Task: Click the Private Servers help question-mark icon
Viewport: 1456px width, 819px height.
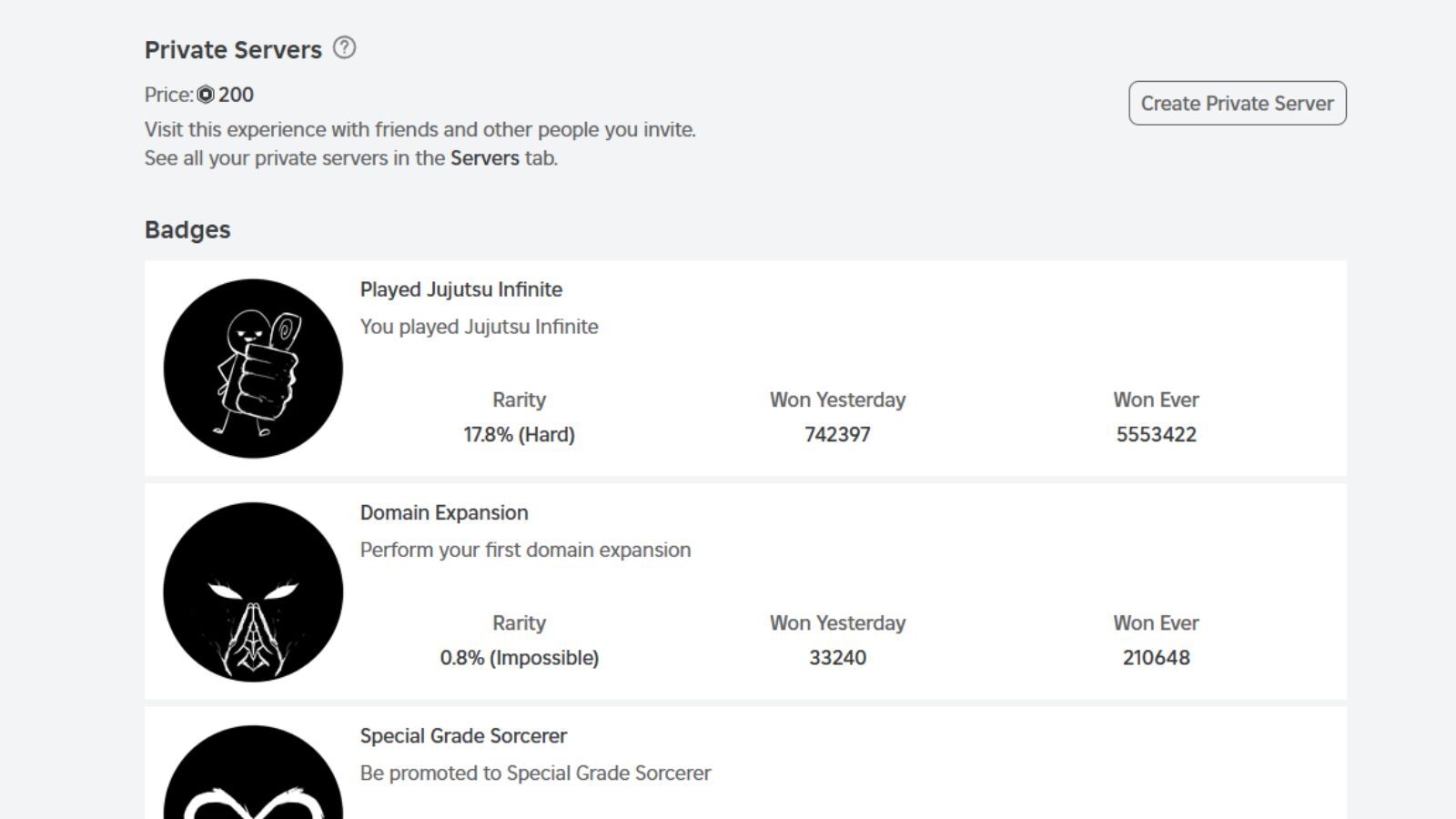Action: 344,47
